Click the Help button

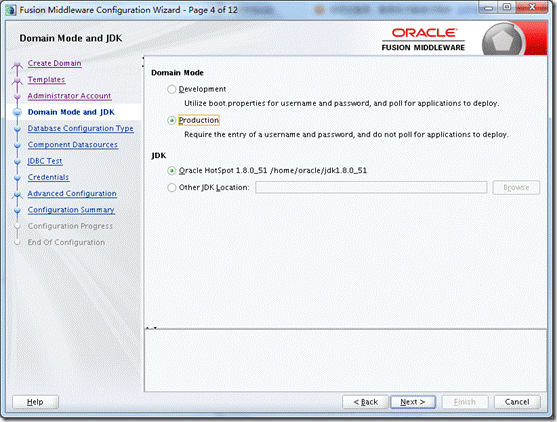35,402
